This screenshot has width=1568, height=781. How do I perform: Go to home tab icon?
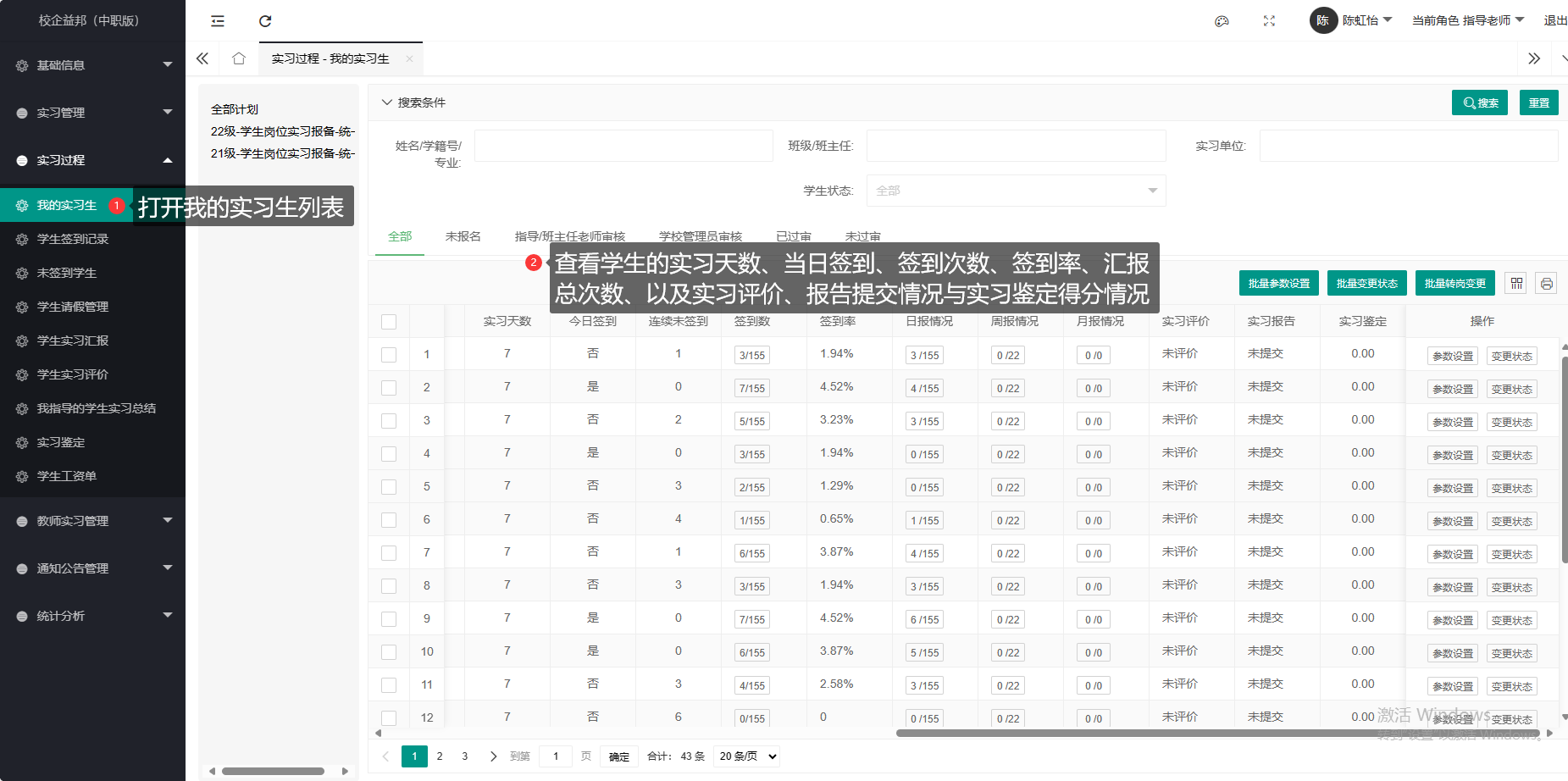pos(239,58)
